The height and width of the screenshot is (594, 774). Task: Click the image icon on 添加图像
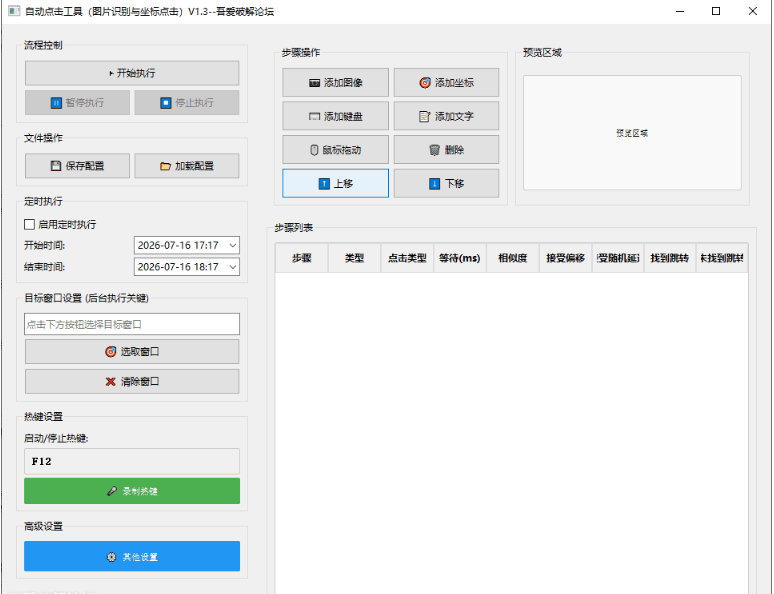coord(314,82)
